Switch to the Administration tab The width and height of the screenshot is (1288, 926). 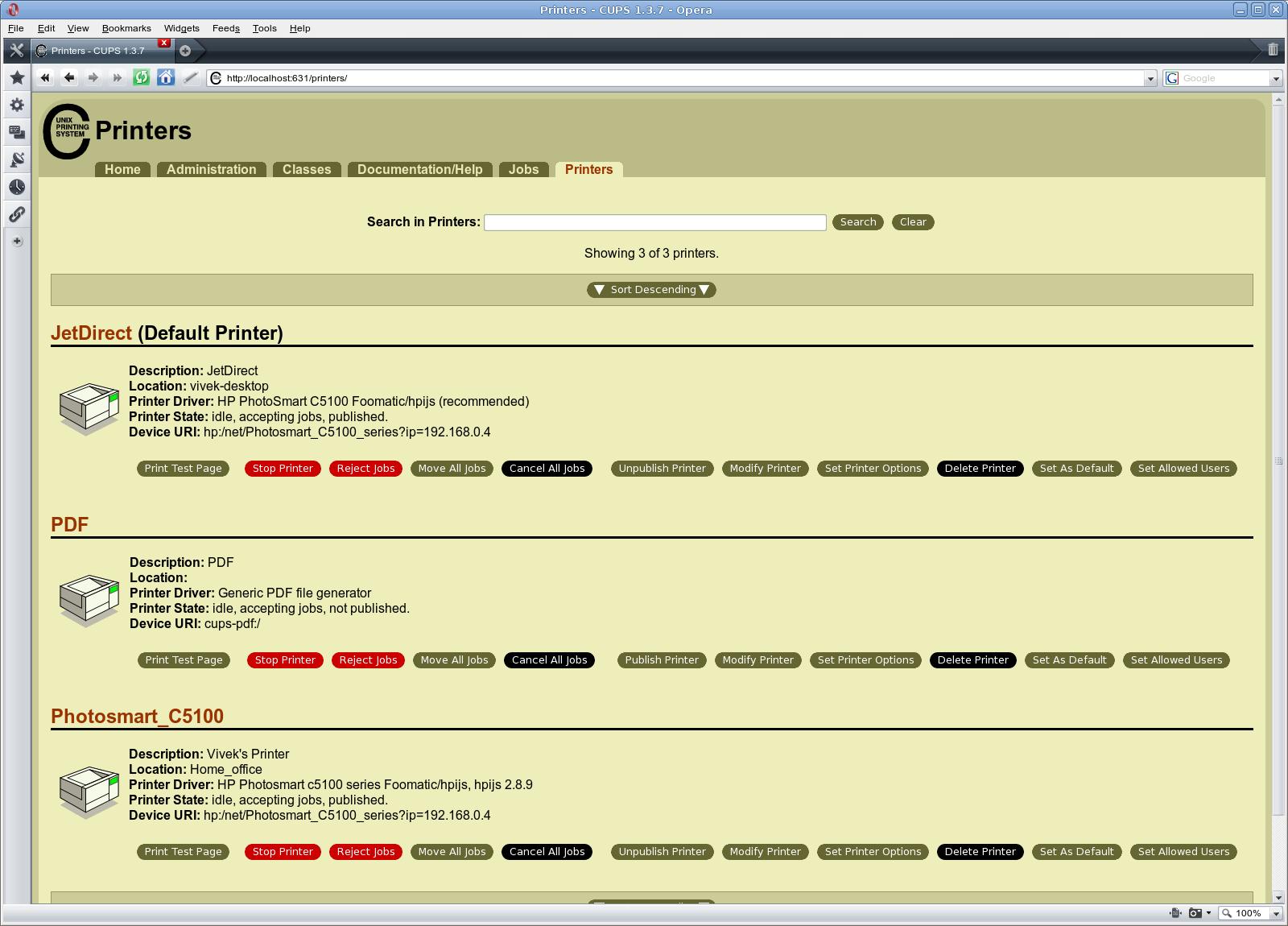pos(212,169)
